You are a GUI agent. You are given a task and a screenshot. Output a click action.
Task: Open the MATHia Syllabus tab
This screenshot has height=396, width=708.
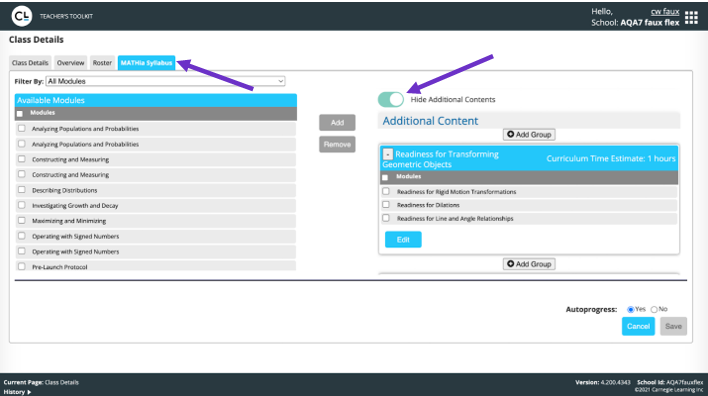[146, 63]
